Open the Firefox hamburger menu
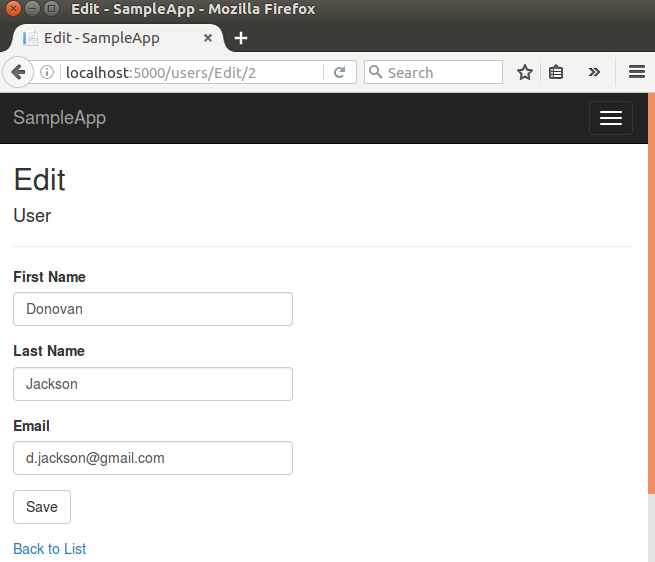This screenshot has height=562, width=655. tap(636, 72)
